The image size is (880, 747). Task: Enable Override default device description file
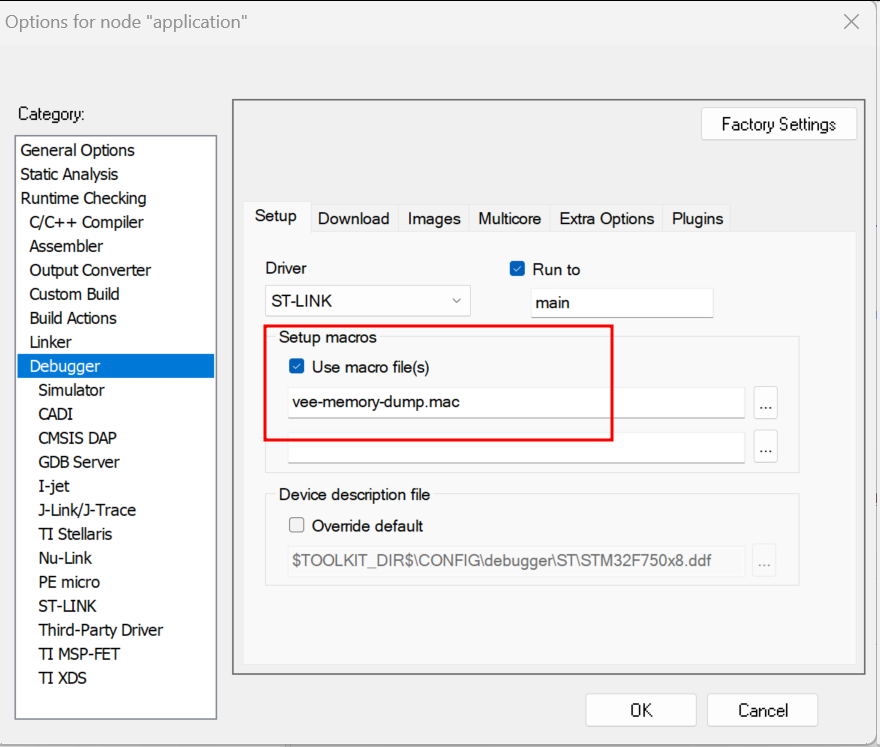(297, 525)
